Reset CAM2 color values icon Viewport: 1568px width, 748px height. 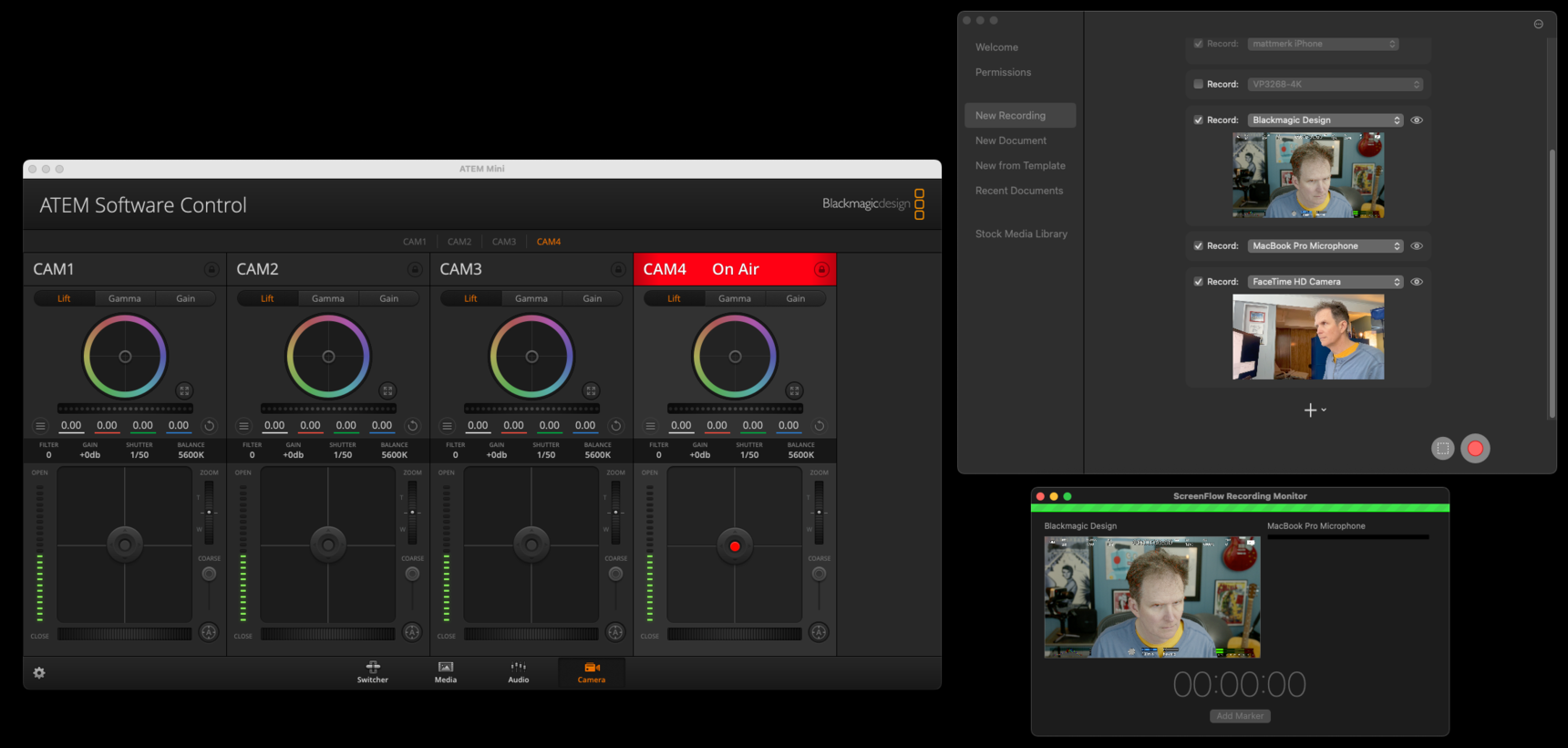[412, 426]
